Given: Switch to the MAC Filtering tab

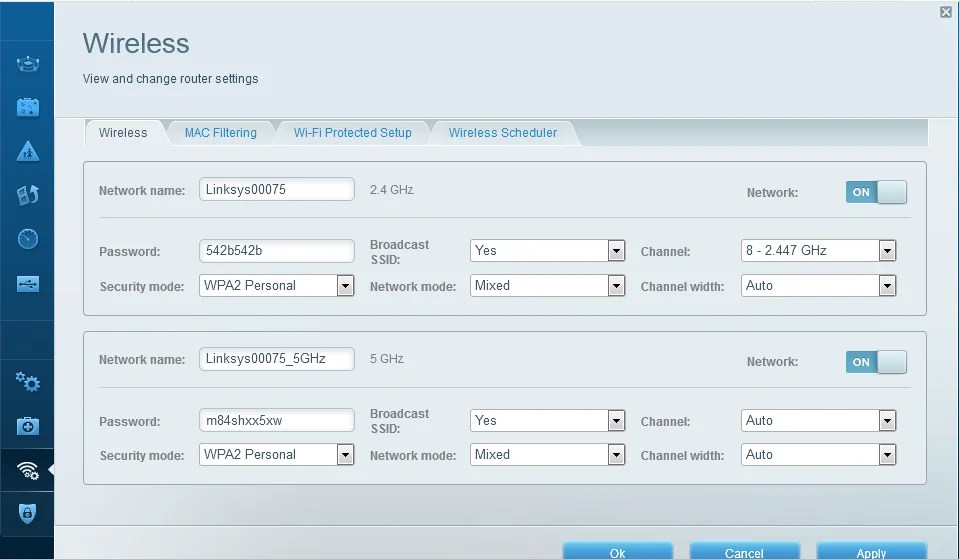Looking at the screenshot, I should (221, 133).
